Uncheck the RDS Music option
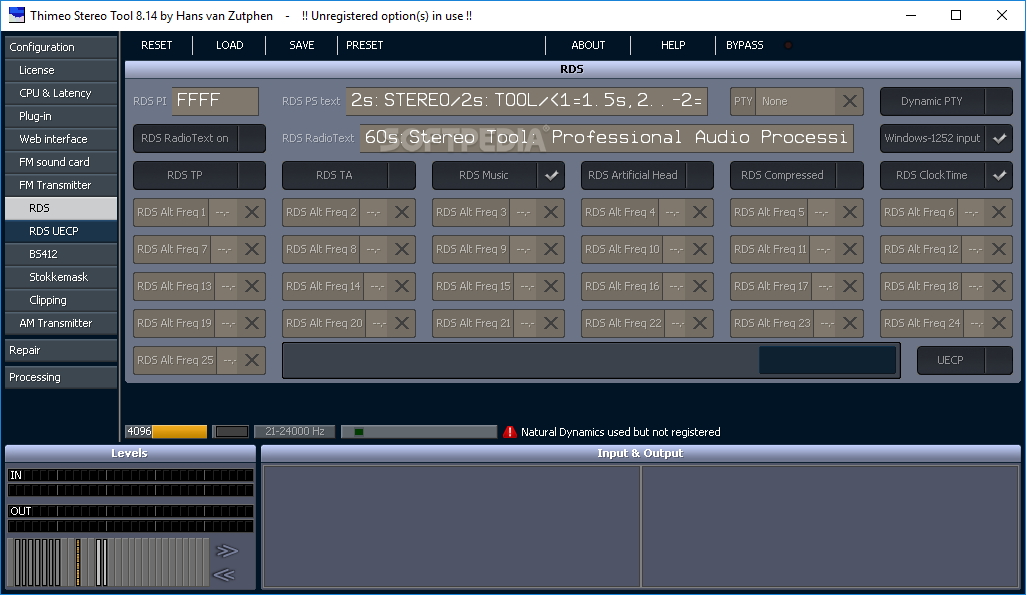 [x=498, y=175]
